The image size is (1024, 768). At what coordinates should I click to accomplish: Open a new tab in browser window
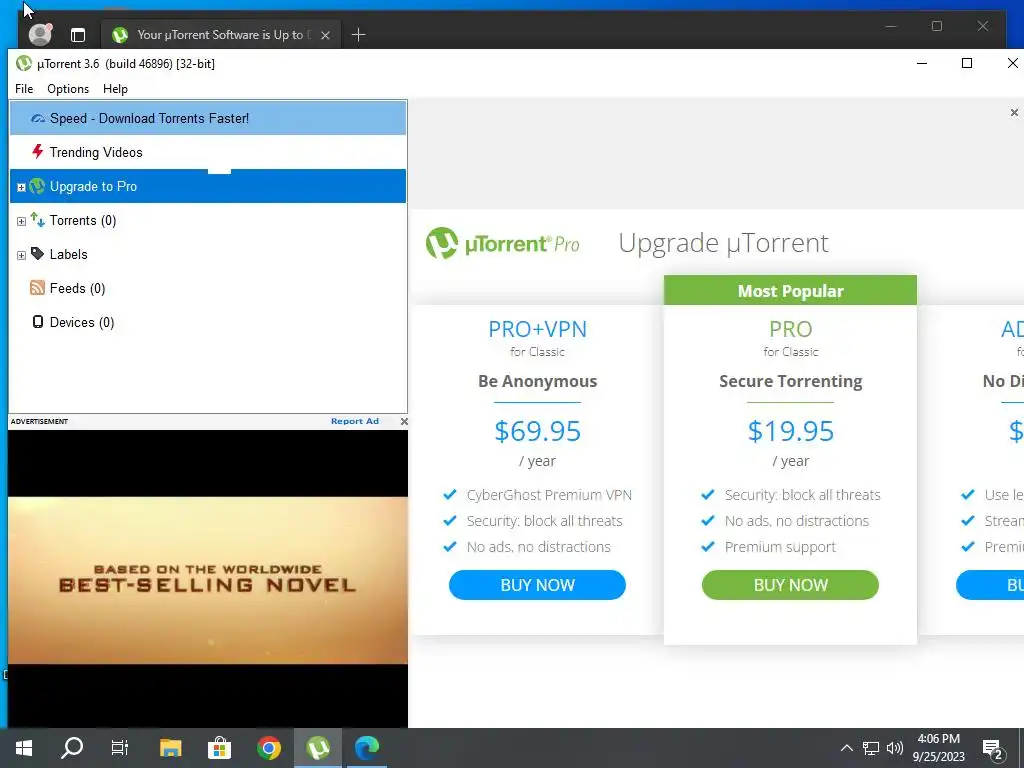(358, 35)
